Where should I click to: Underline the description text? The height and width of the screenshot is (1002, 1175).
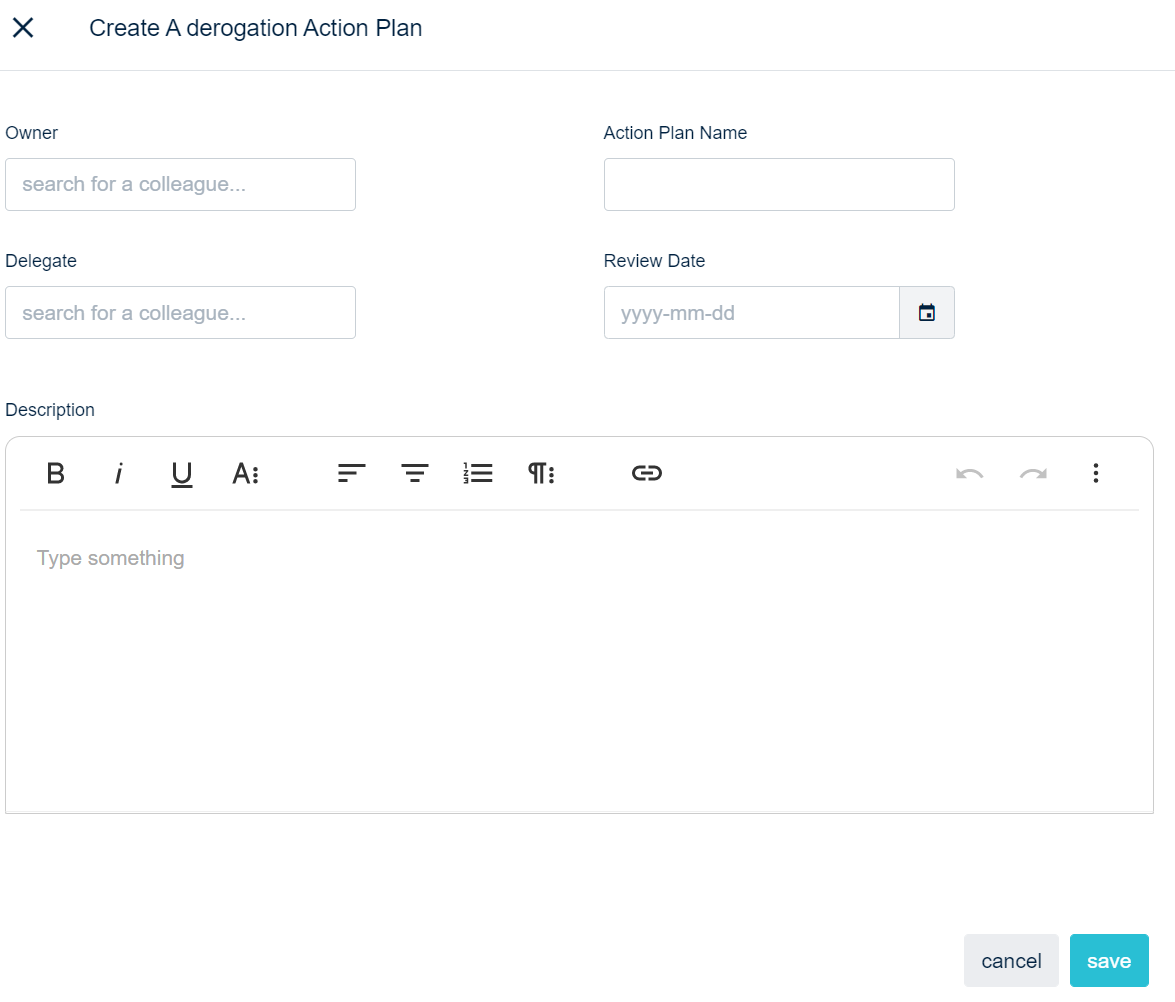(x=181, y=473)
